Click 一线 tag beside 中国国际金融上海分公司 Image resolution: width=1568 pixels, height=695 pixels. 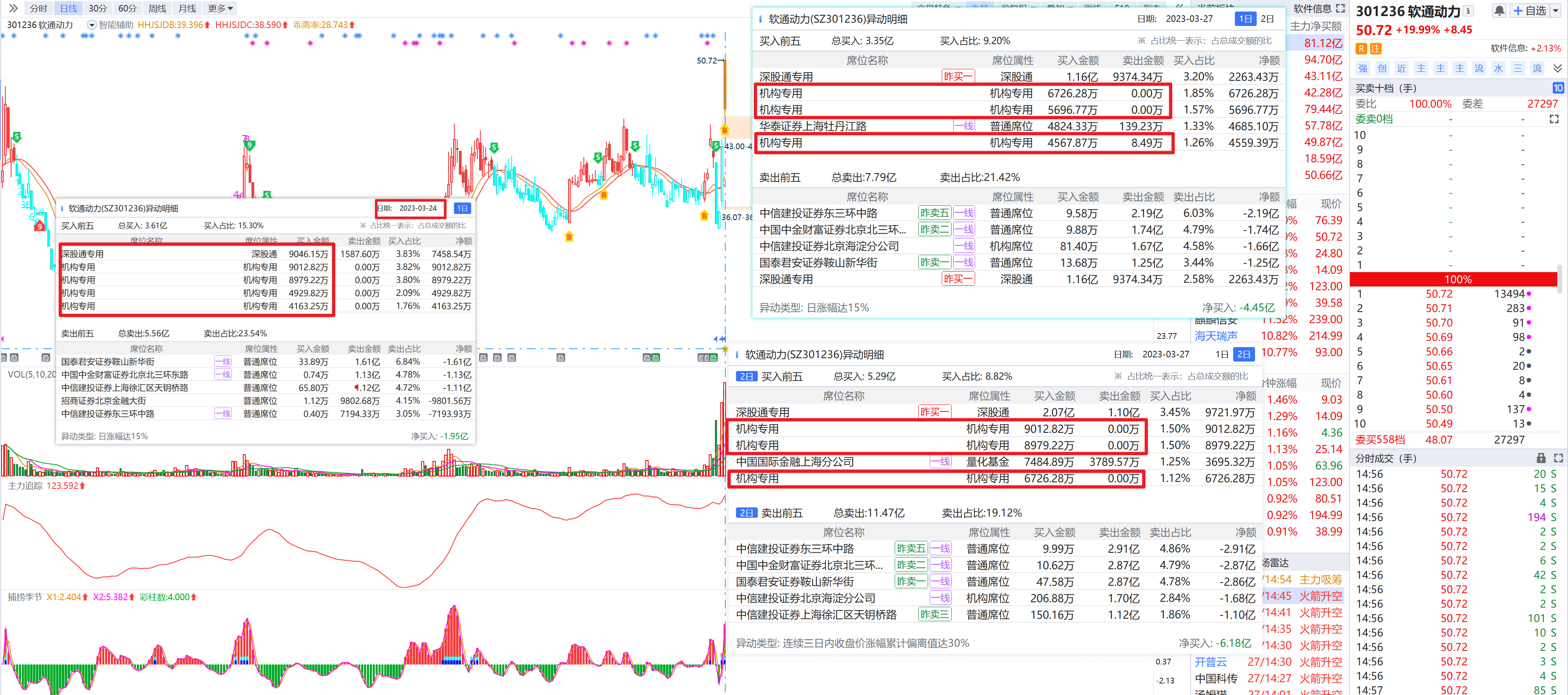tap(940, 462)
